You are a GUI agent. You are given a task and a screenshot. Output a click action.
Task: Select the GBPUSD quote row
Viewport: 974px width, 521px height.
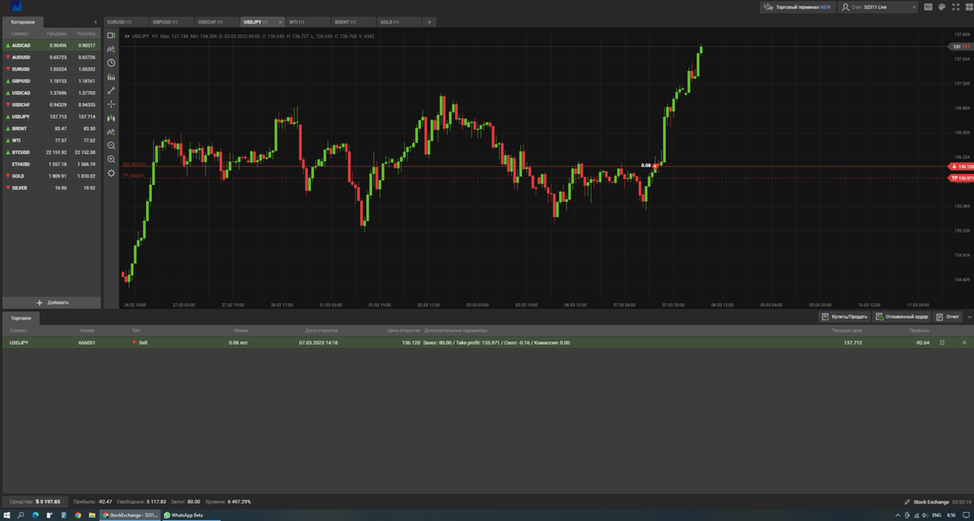52,81
